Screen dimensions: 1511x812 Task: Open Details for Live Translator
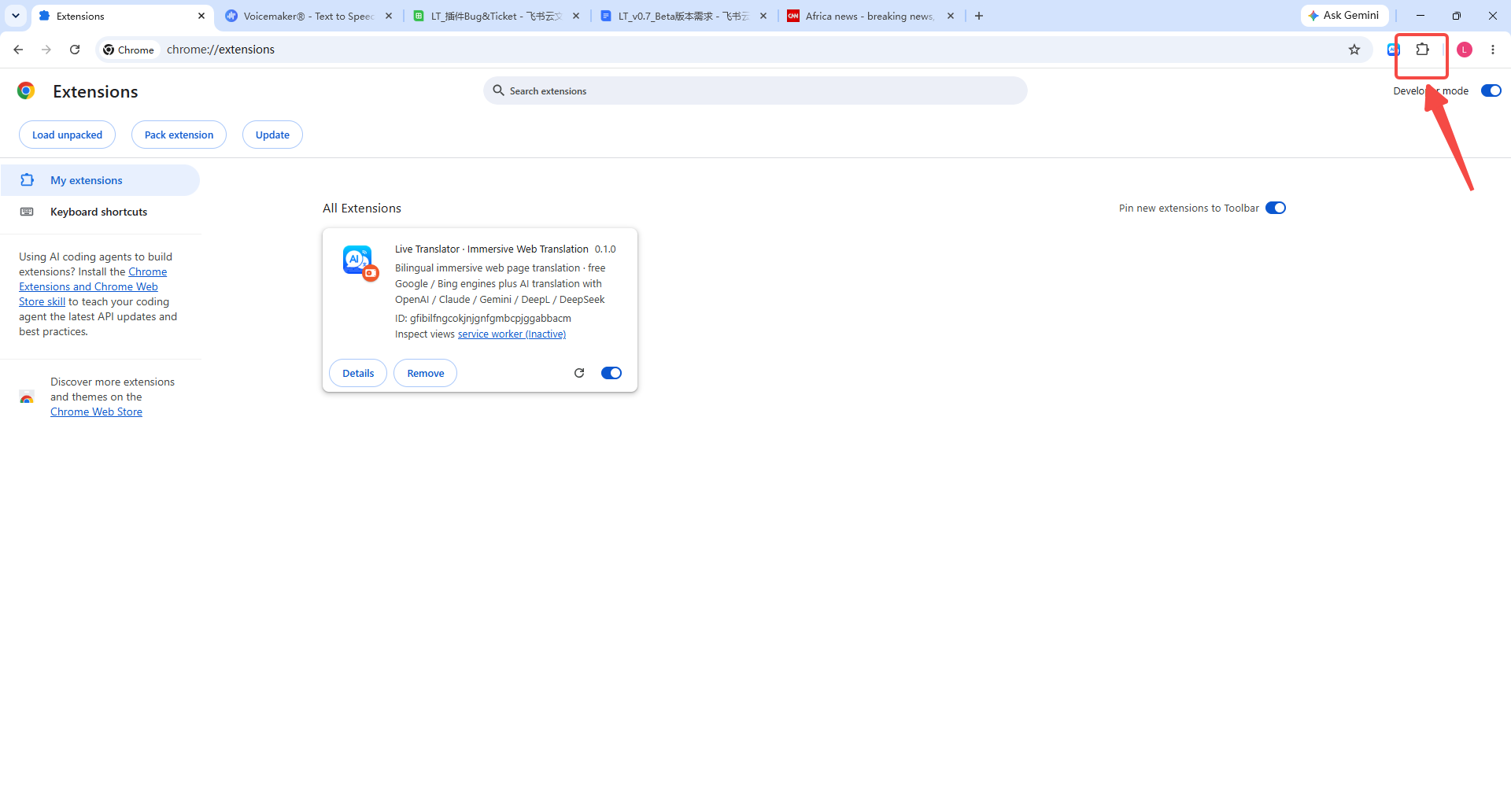point(358,373)
